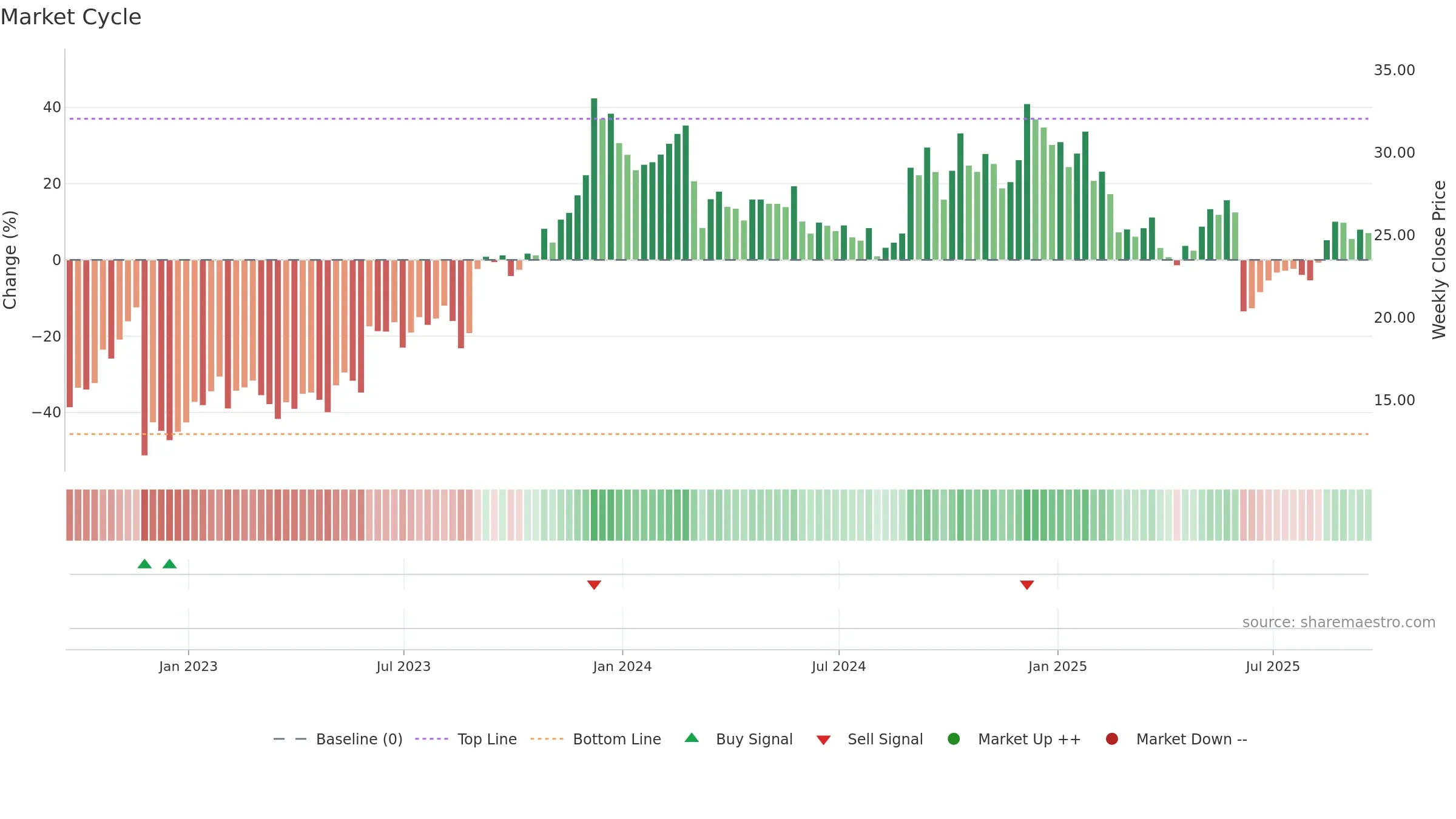Select the sell signal marker before Jan 2025

click(x=1027, y=585)
